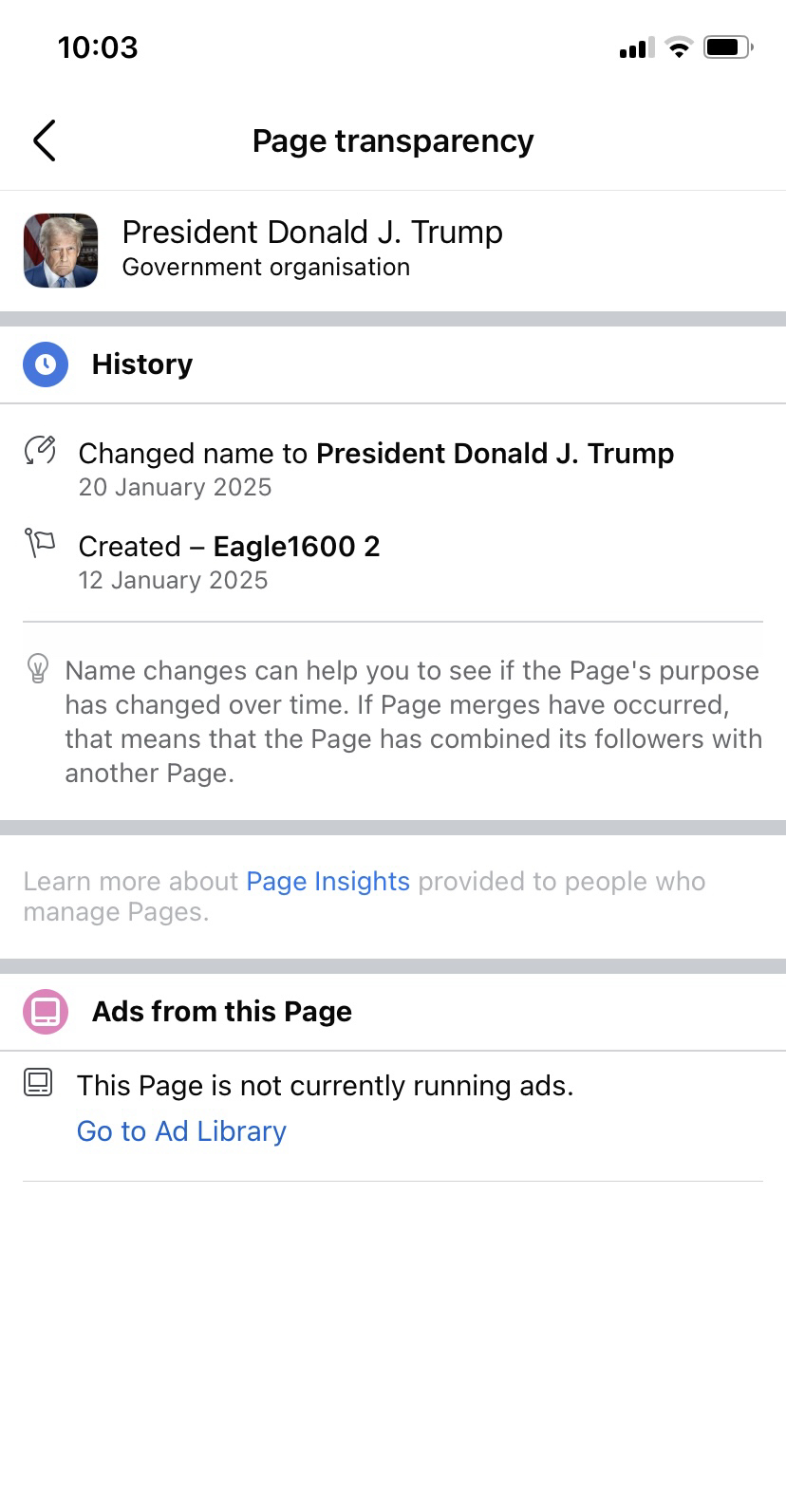Tap the President Donald J. Trump page name
Screen dimensions: 786x1512
312,233
